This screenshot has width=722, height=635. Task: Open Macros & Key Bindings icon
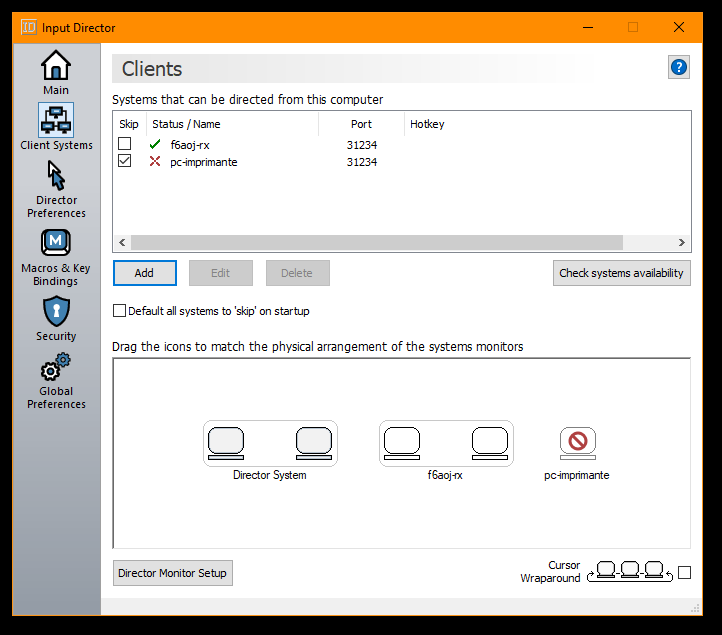[x=56, y=242]
